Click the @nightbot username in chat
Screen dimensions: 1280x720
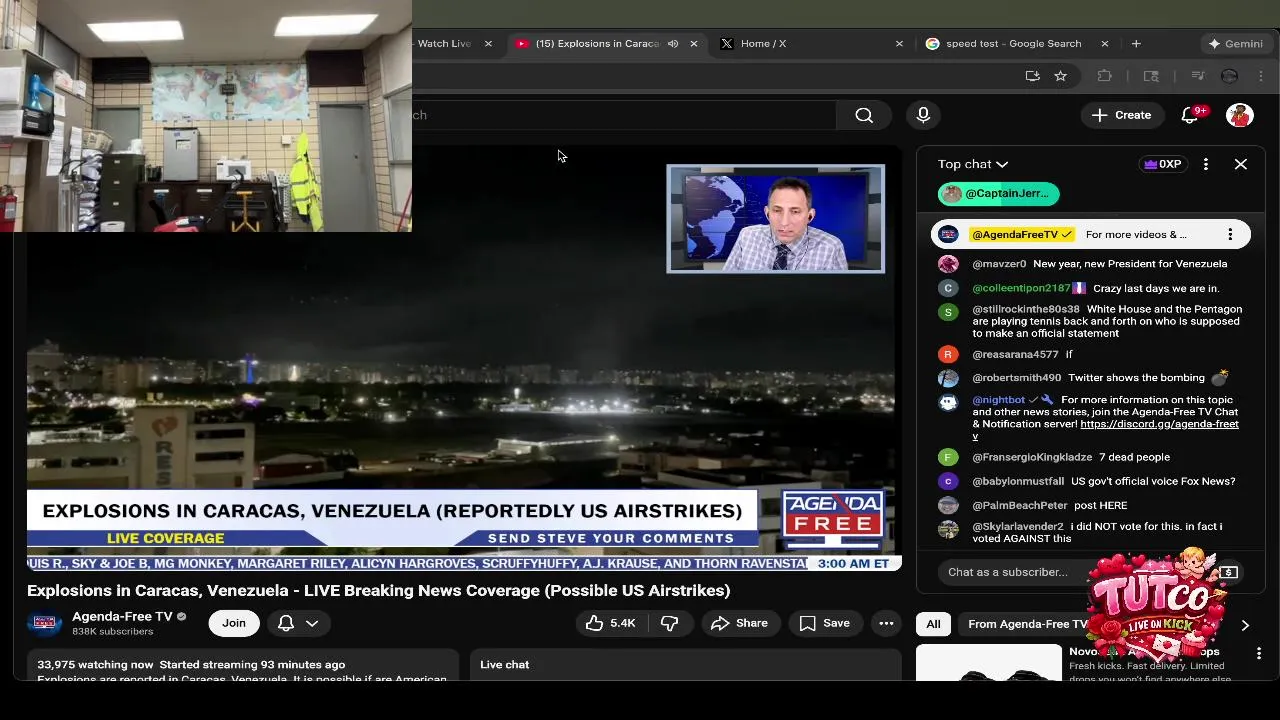tap(998, 400)
